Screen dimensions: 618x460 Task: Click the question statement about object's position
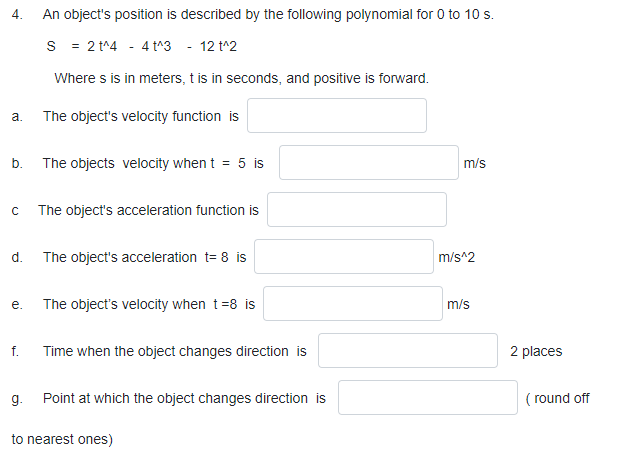click(268, 16)
